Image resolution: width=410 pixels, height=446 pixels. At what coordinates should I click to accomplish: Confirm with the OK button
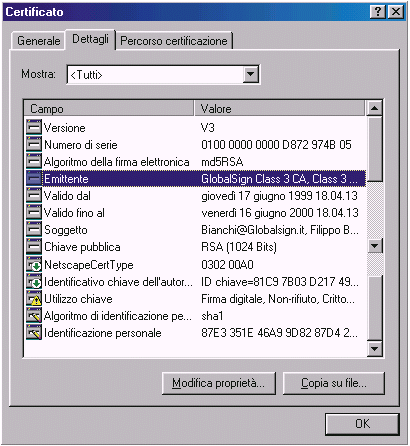362,424
